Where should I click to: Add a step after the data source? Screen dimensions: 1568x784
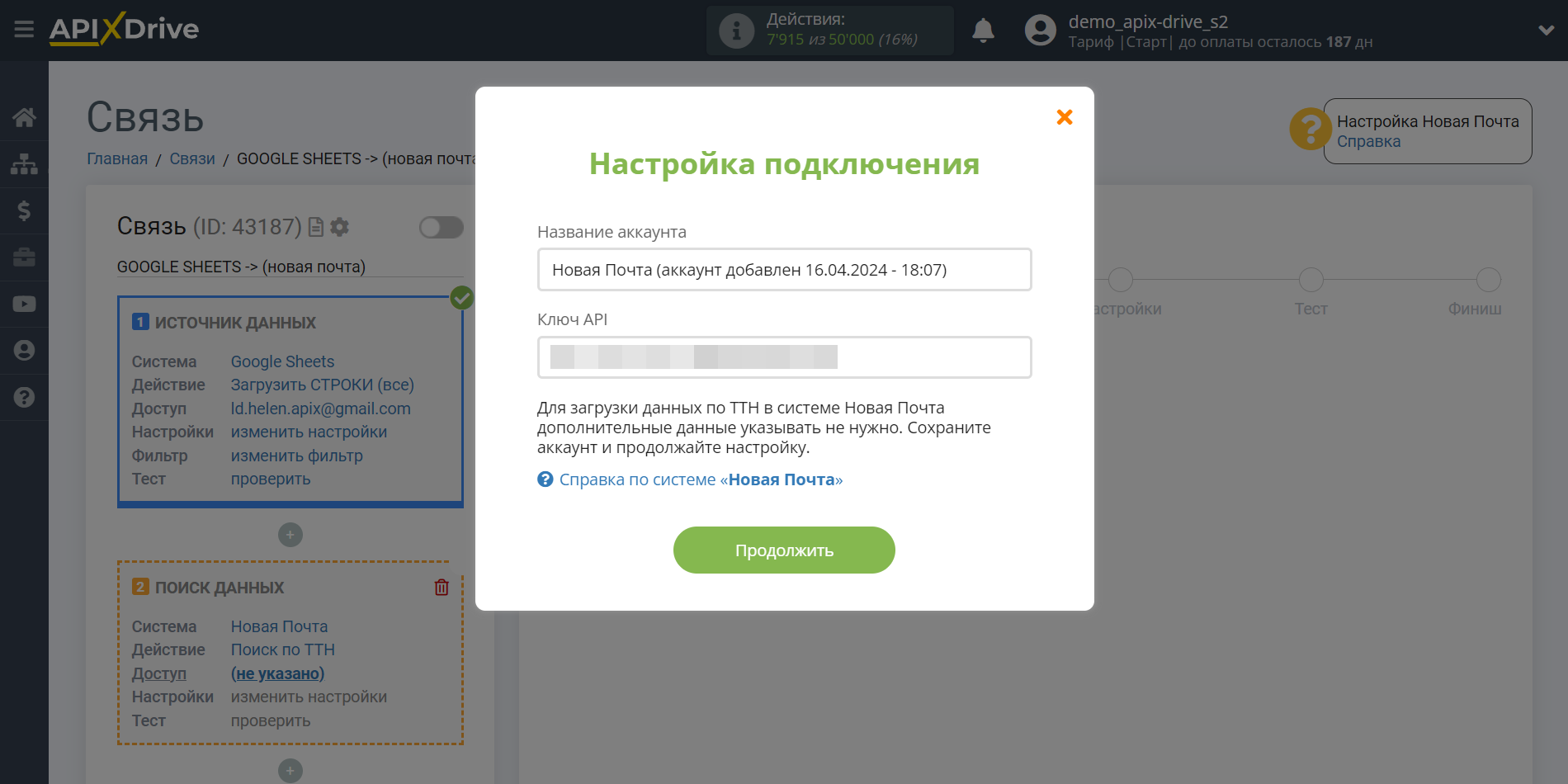point(290,535)
